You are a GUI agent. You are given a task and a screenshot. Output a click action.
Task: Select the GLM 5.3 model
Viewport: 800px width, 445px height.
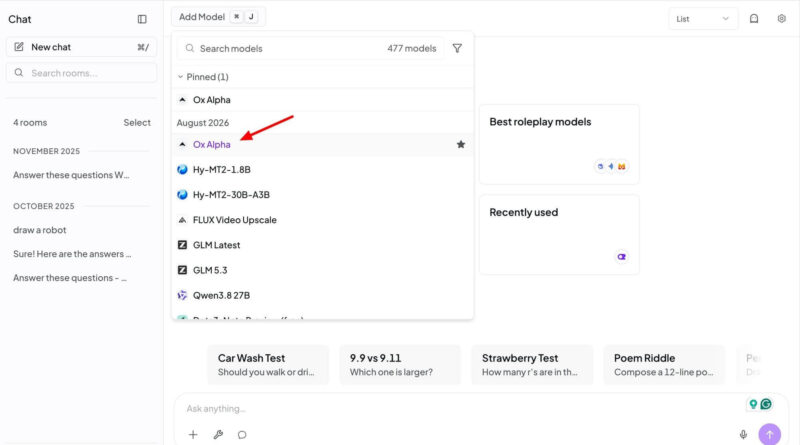pos(322,270)
